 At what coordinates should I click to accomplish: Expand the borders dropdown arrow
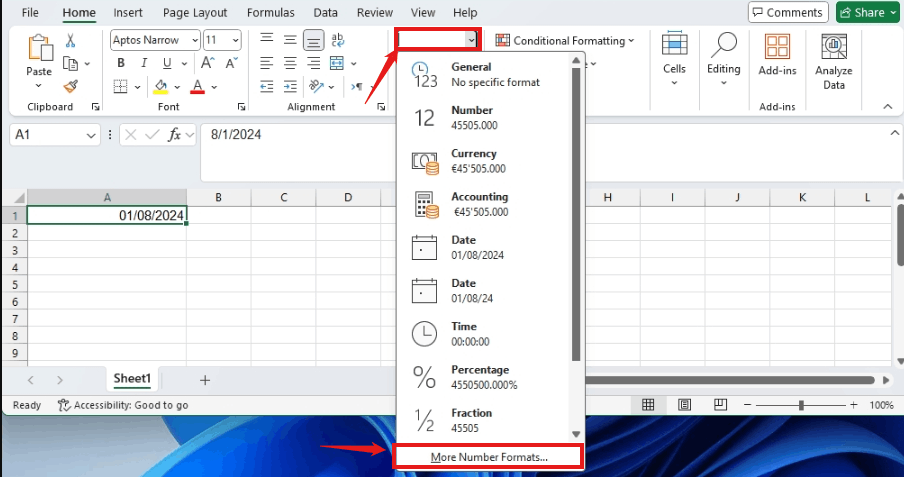coord(137,87)
